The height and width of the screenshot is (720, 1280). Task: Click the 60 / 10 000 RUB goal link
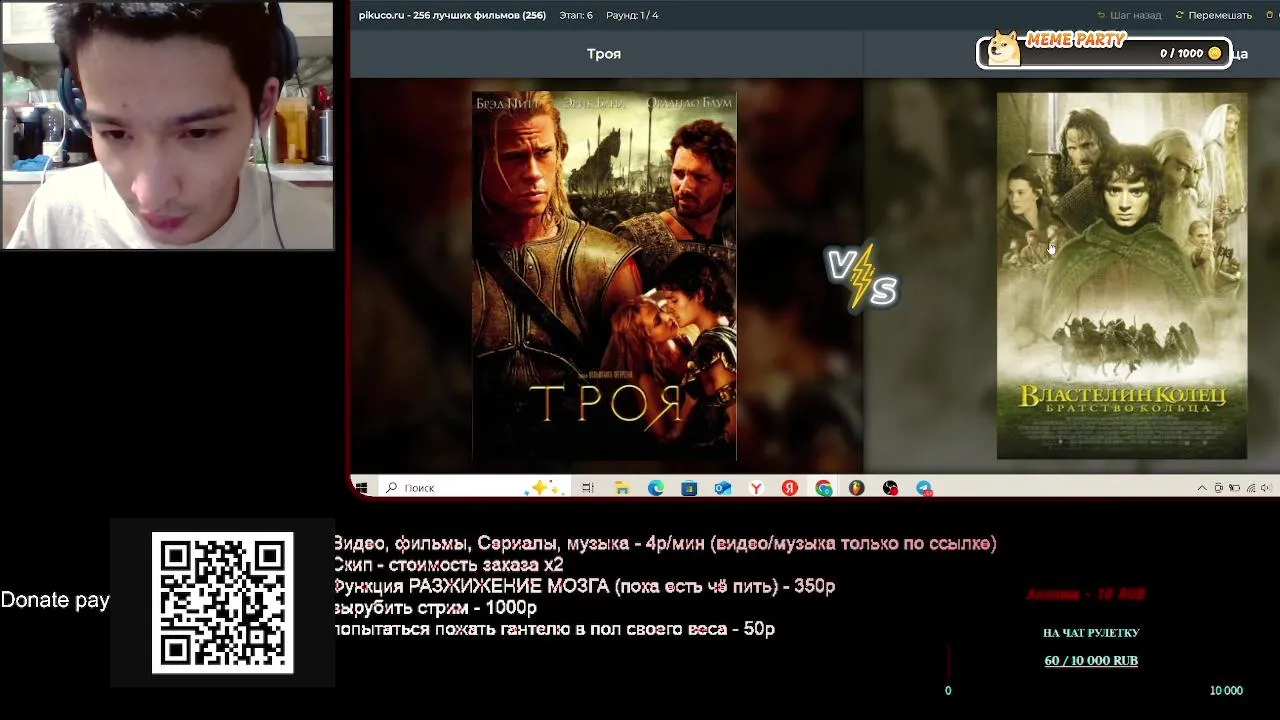pyautogui.click(x=1091, y=661)
